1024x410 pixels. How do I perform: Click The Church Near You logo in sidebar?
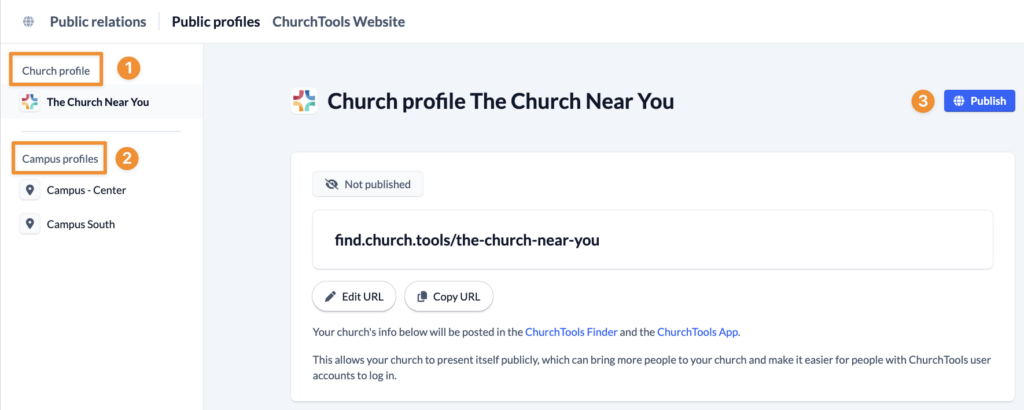tap(30, 102)
